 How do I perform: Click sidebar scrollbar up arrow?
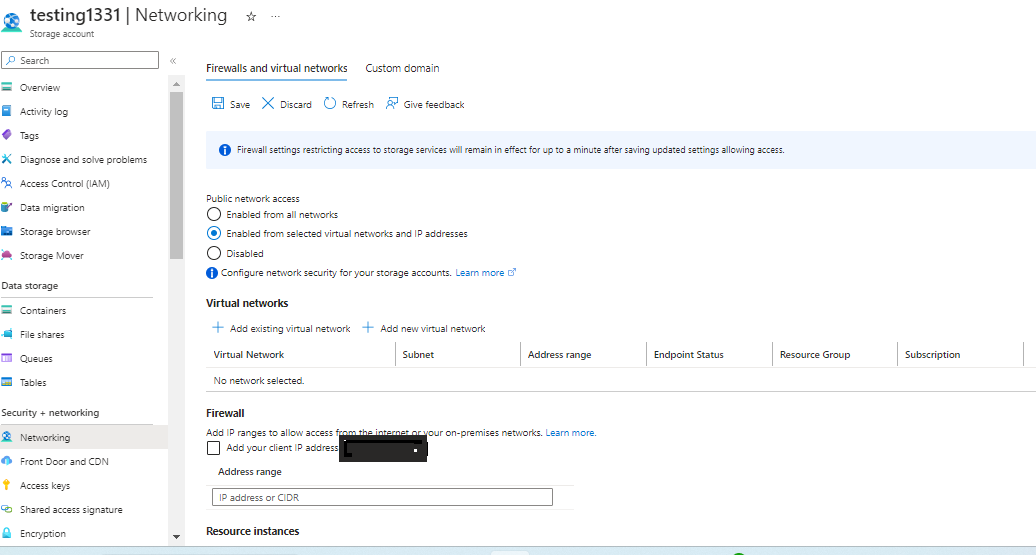point(176,84)
